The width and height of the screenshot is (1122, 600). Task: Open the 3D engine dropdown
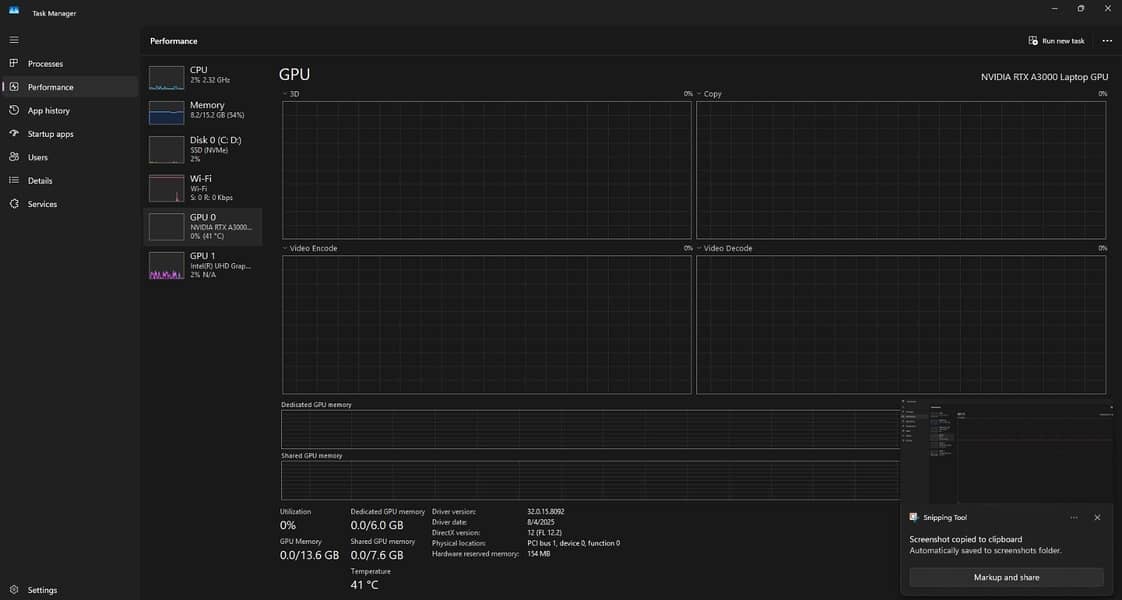pos(285,94)
